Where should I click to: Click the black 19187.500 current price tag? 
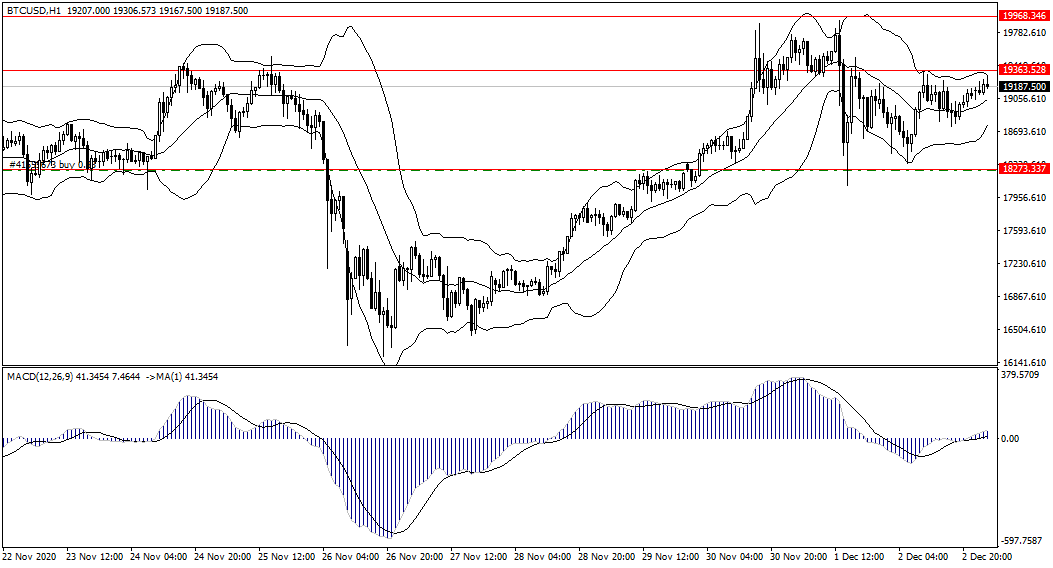point(1024,86)
